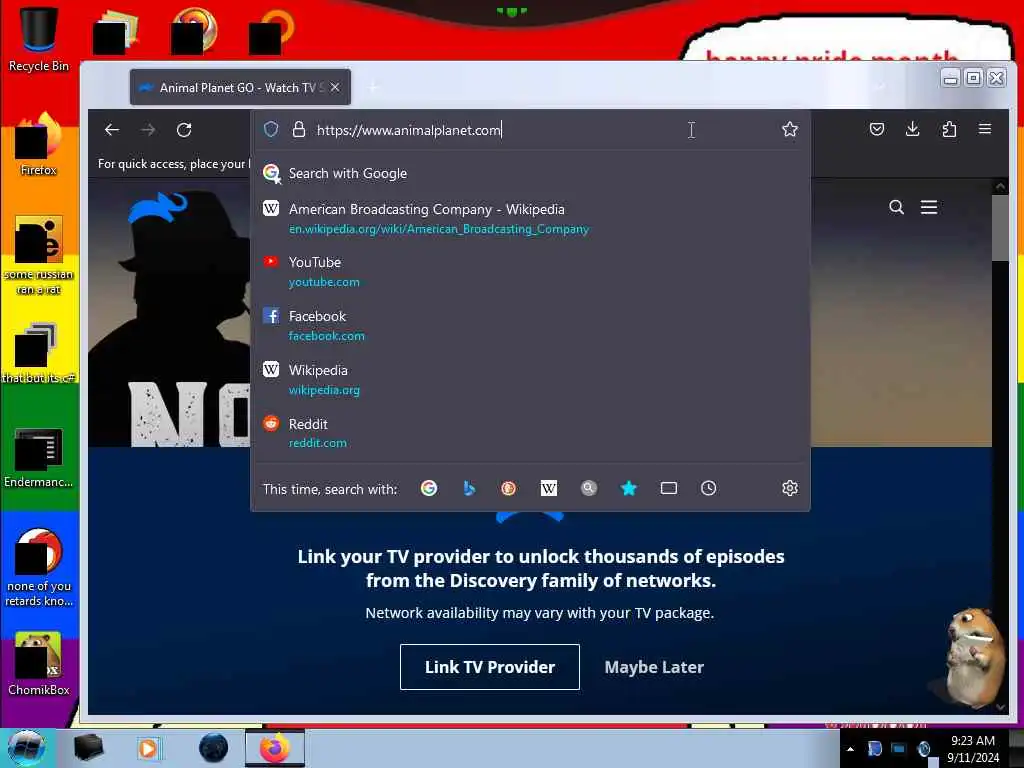This screenshot has width=1024, height=768.
Task: Open 'some russian ran a rat' desktop icon
Action: coord(39,256)
